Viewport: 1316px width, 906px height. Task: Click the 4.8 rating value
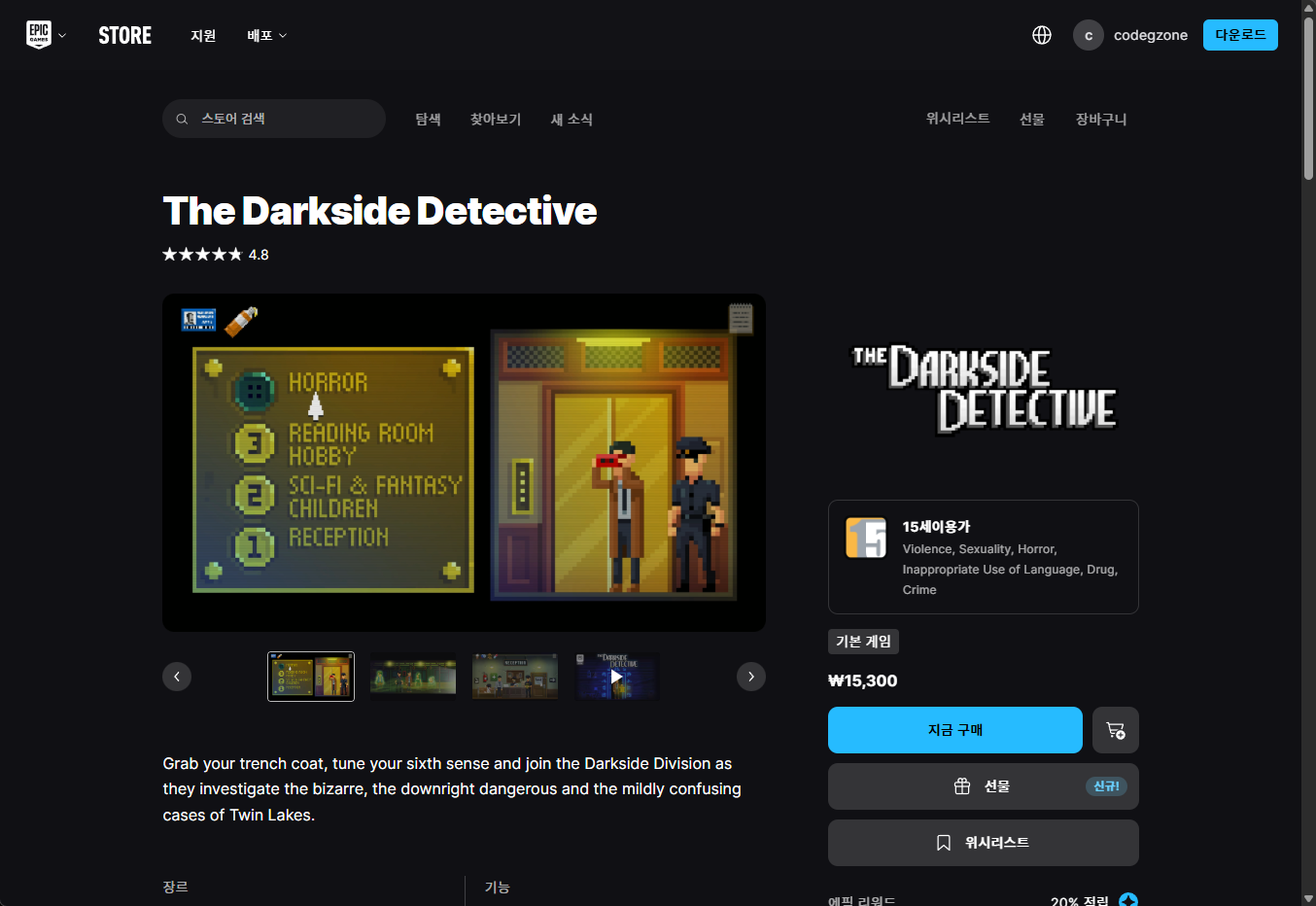pyautogui.click(x=259, y=255)
